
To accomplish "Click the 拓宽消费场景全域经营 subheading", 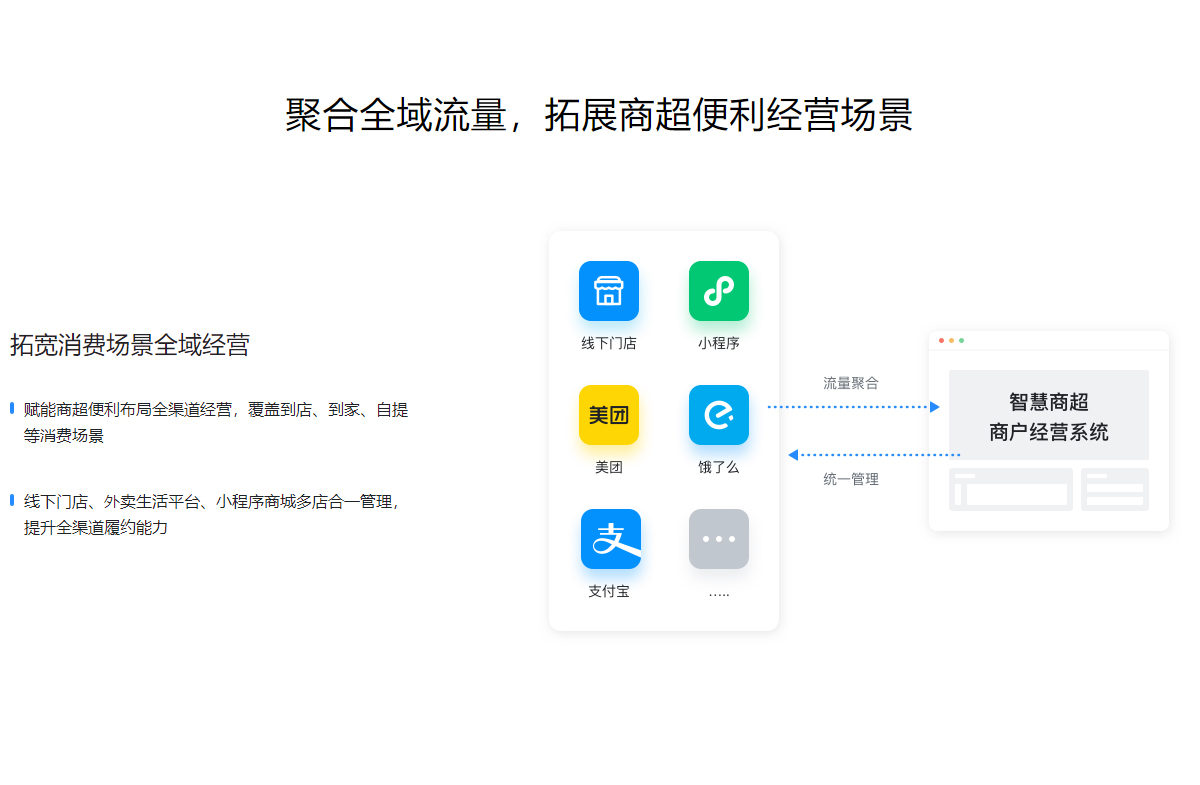I will coord(130,345).
